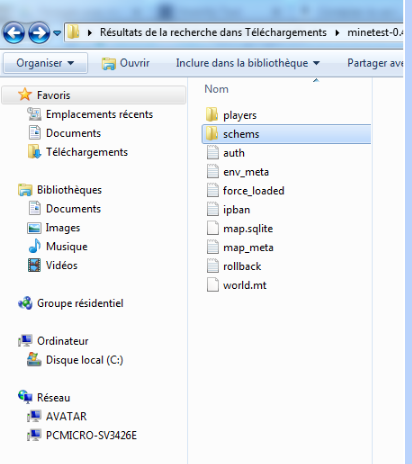
Task: Open the Organiser menu
Action: [45, 63]
